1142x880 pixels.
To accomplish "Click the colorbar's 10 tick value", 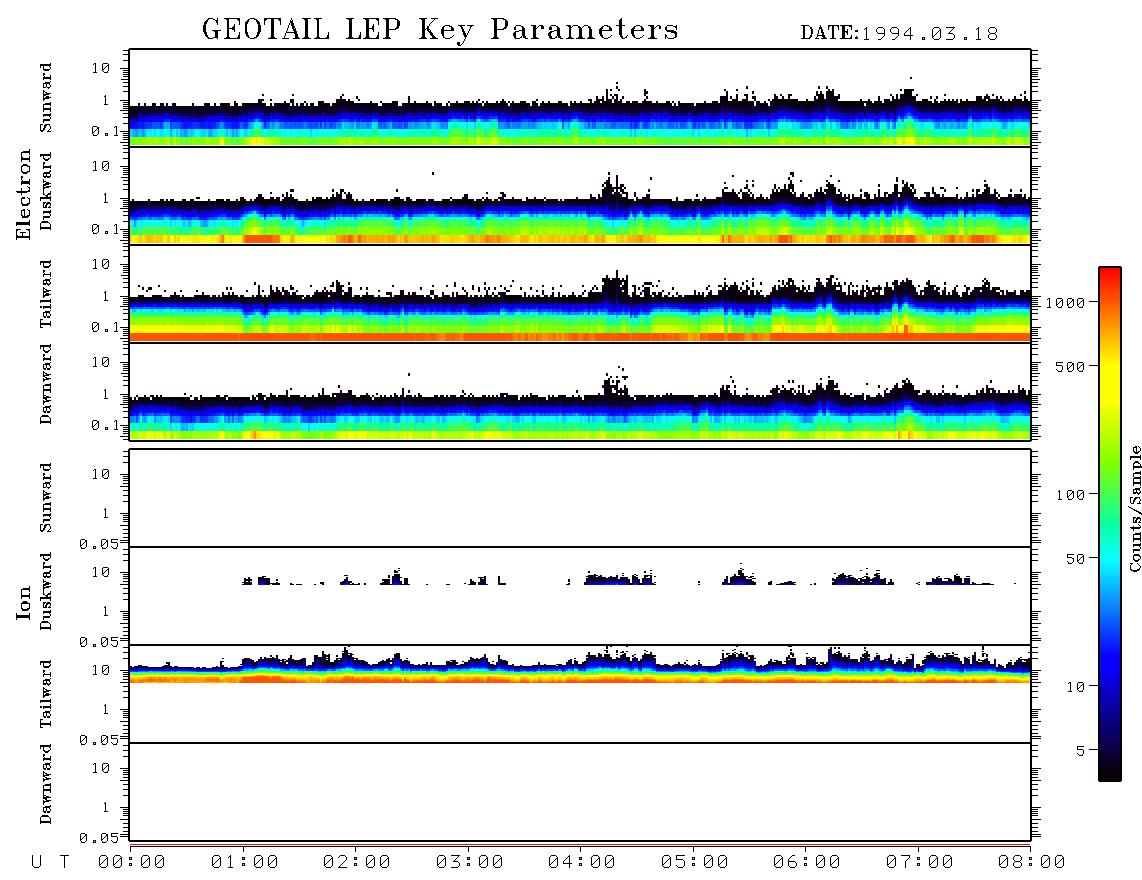I will pyautogui.click(x=1075, y=686).
